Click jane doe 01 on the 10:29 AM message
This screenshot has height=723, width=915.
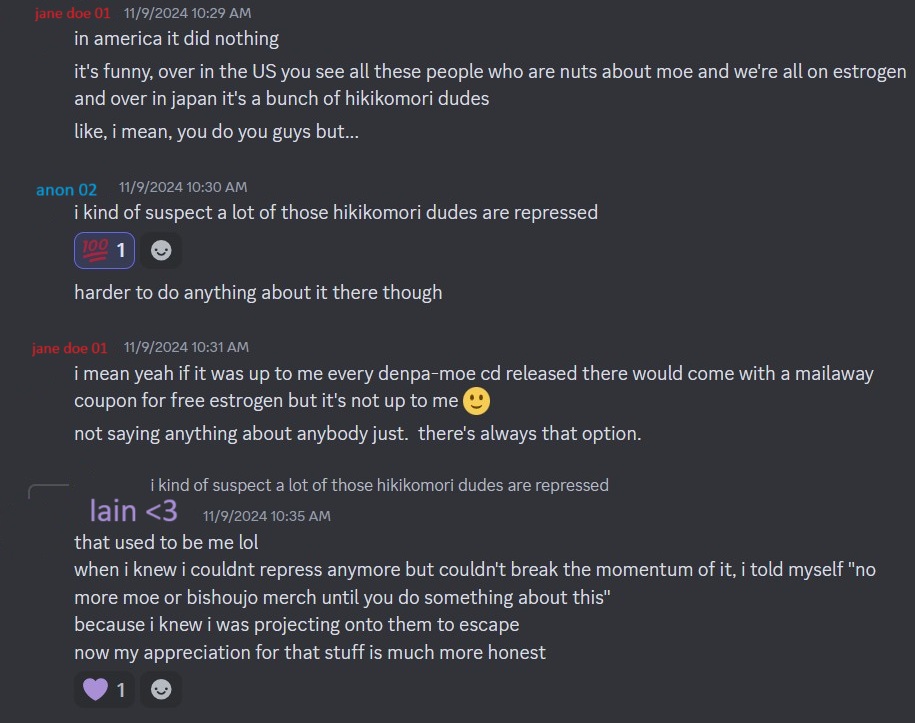tap(71, 14)
